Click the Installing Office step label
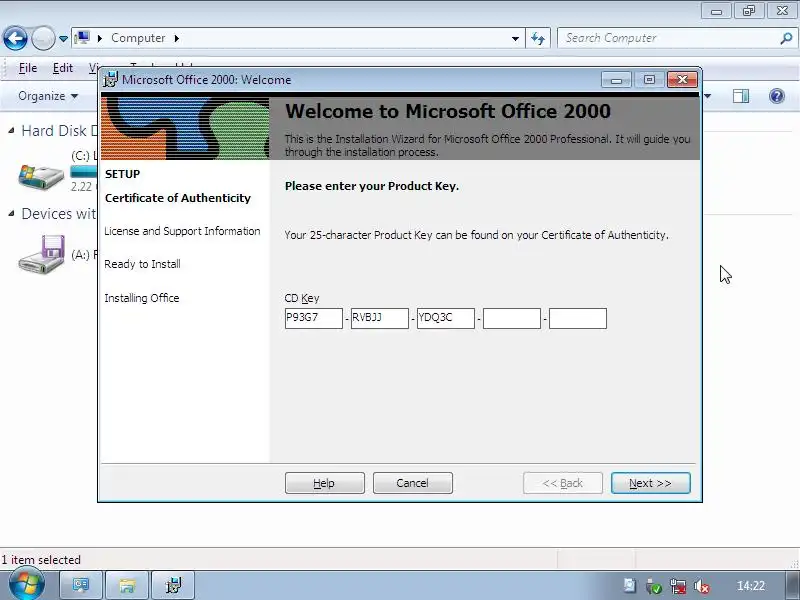This screenshot has width=800, height=600. point(142,298)
